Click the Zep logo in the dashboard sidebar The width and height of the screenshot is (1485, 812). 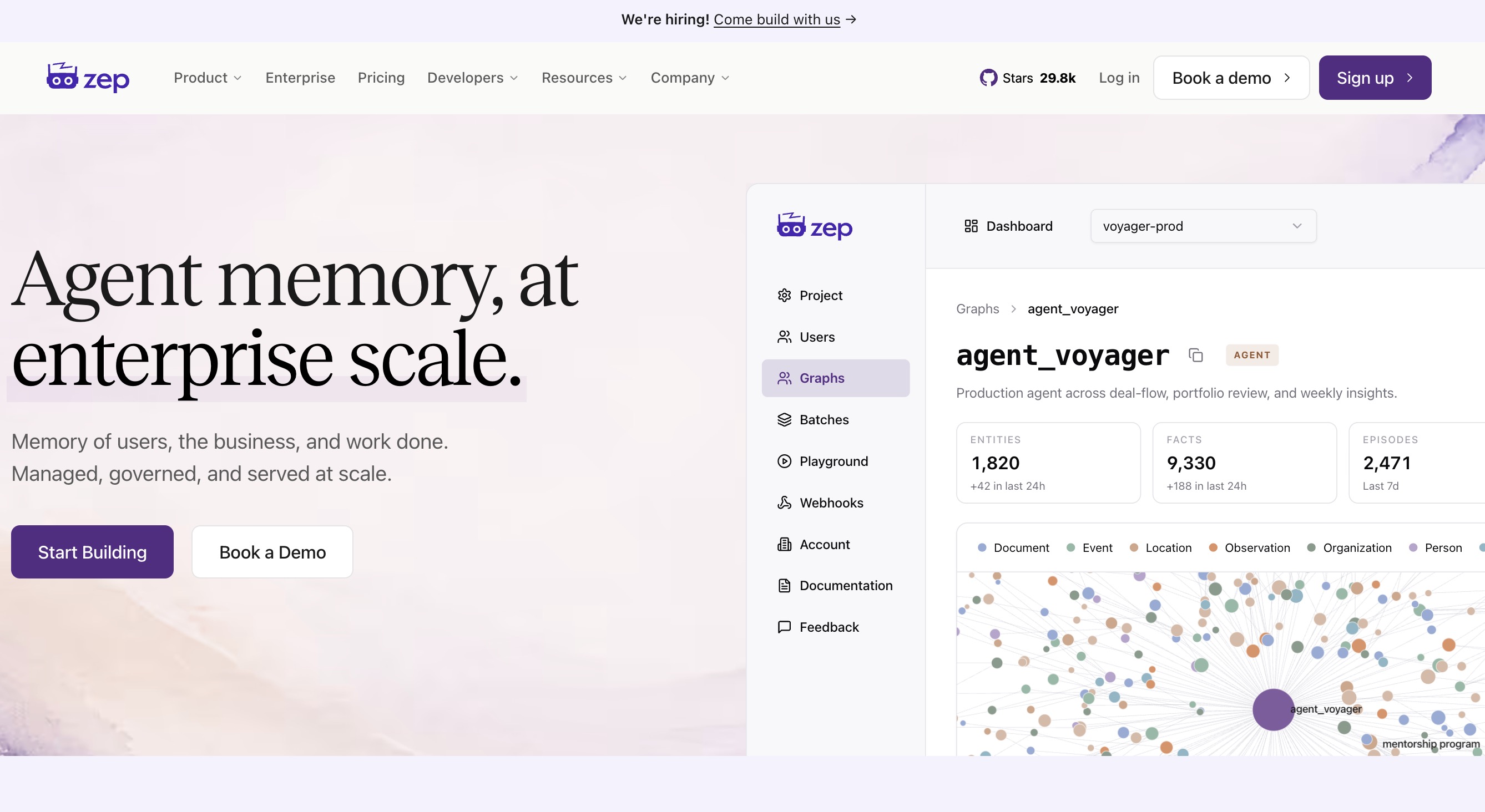(x=815, y=226)
